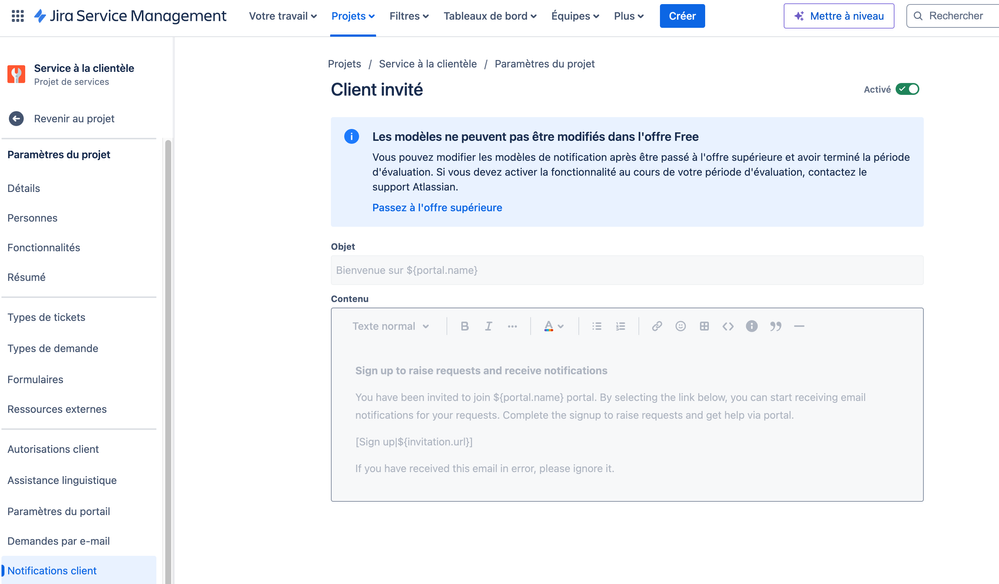Click the blue info icon in the banner

click(x=351, y=136)
